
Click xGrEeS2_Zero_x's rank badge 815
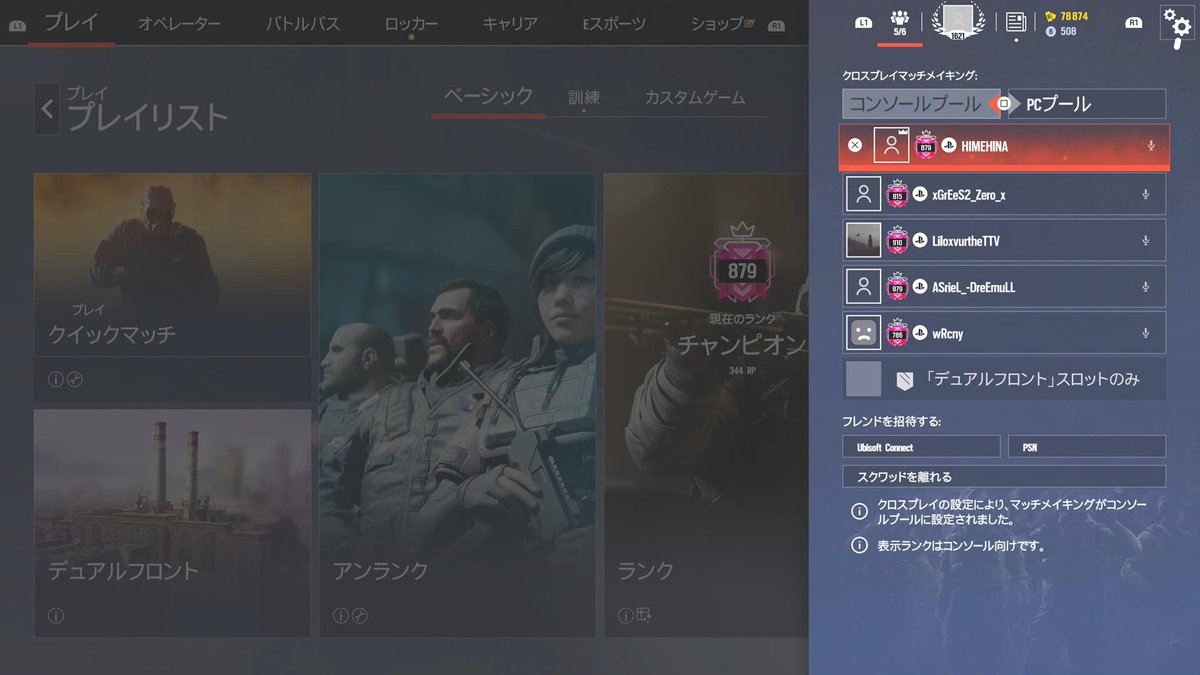point(897,194)
